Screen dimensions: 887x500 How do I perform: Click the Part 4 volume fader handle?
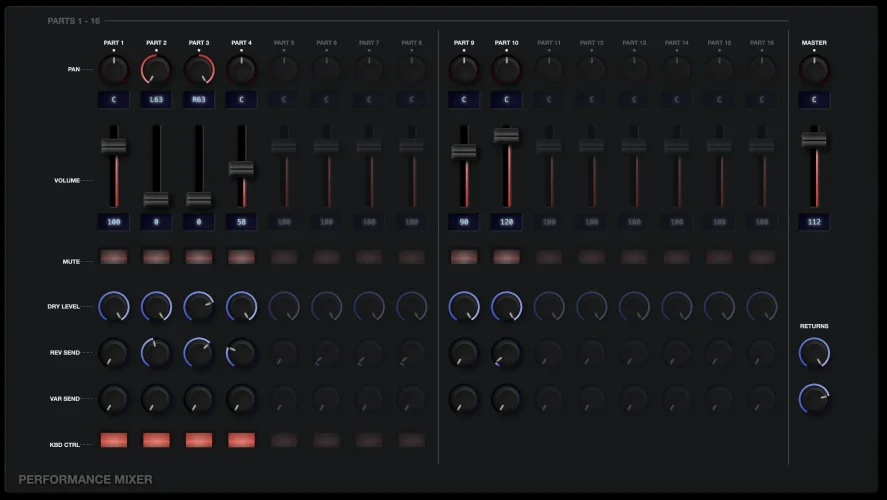click(241, 169)
